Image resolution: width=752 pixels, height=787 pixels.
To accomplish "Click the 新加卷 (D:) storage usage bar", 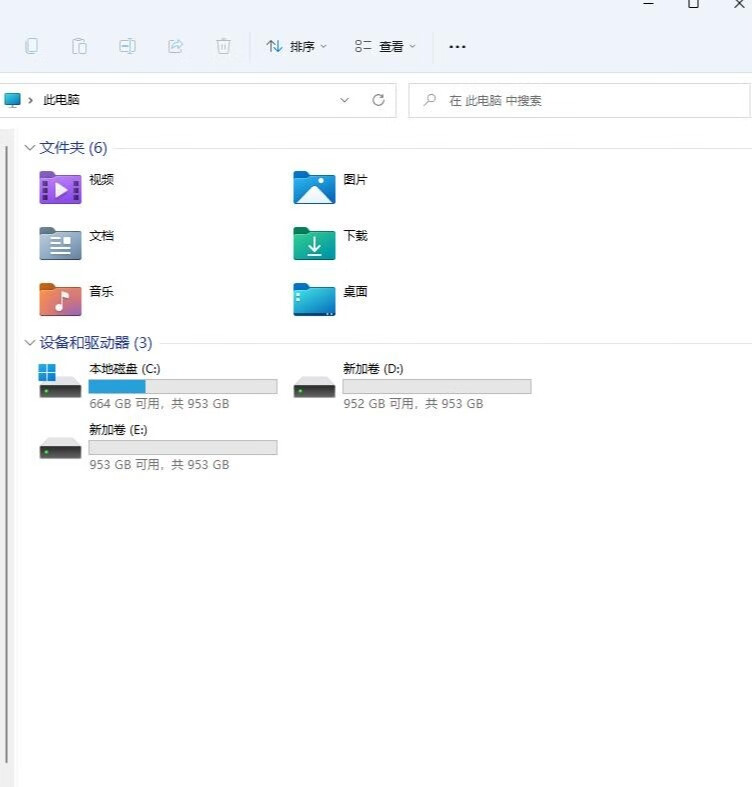I will click(x=436, y=386).
